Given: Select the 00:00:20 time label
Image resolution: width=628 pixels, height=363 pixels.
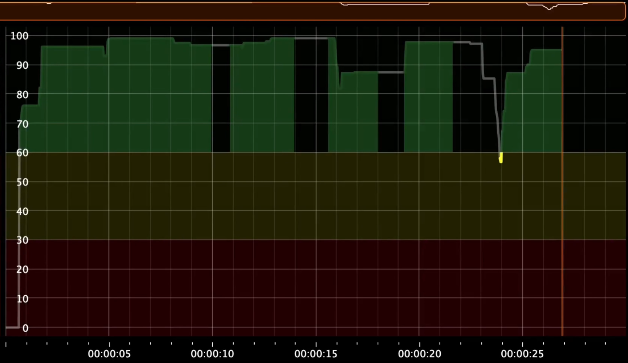Looking at the screenshot, I should (x=419, y=354).
